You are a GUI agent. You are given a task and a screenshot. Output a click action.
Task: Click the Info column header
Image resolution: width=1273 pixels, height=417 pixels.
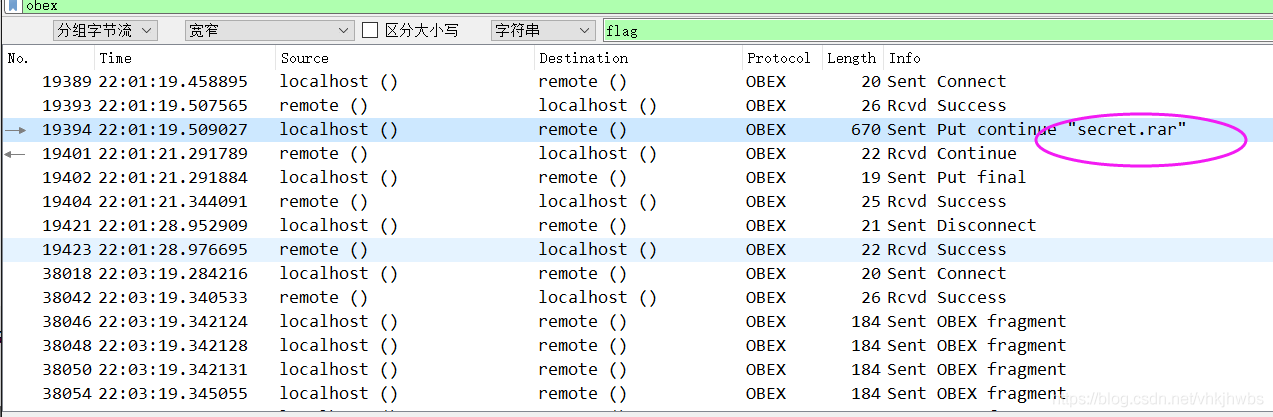1075,58
